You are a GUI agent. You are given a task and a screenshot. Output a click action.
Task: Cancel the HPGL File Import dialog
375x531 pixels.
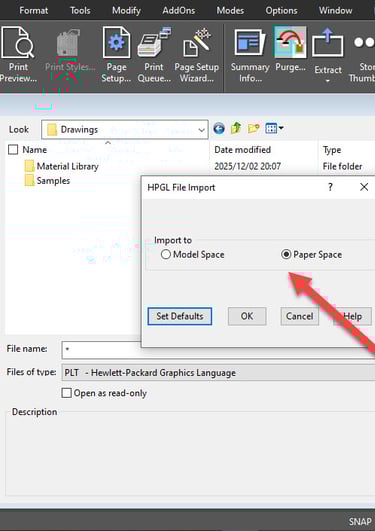pos(299,316)
